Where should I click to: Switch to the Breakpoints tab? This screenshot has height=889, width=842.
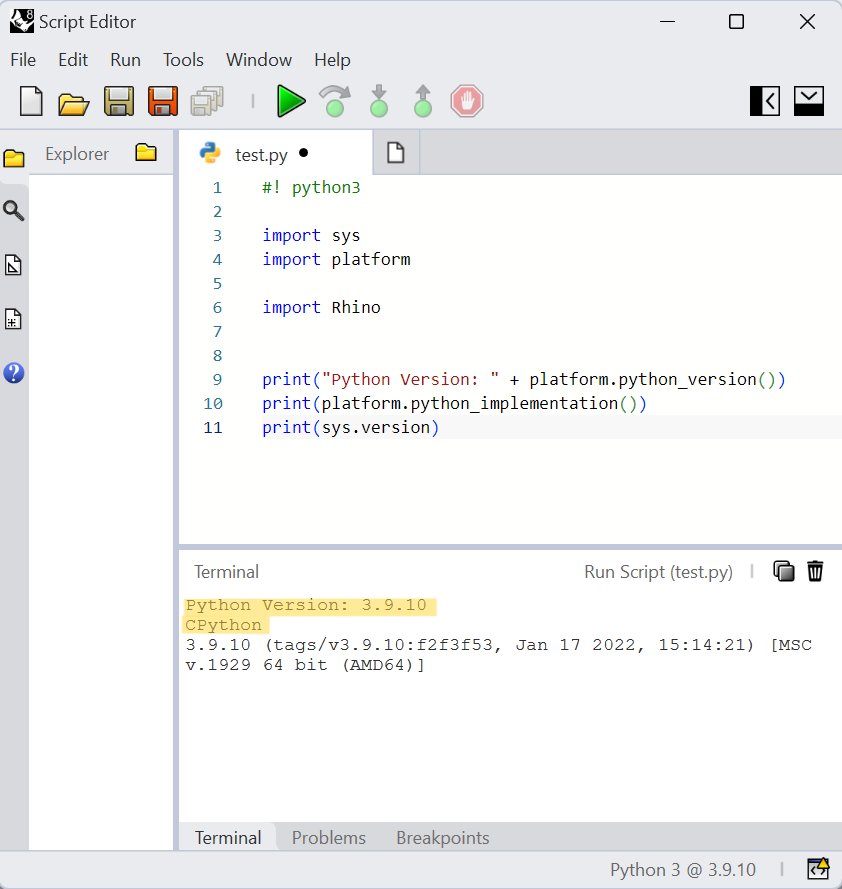click(442, 838)
